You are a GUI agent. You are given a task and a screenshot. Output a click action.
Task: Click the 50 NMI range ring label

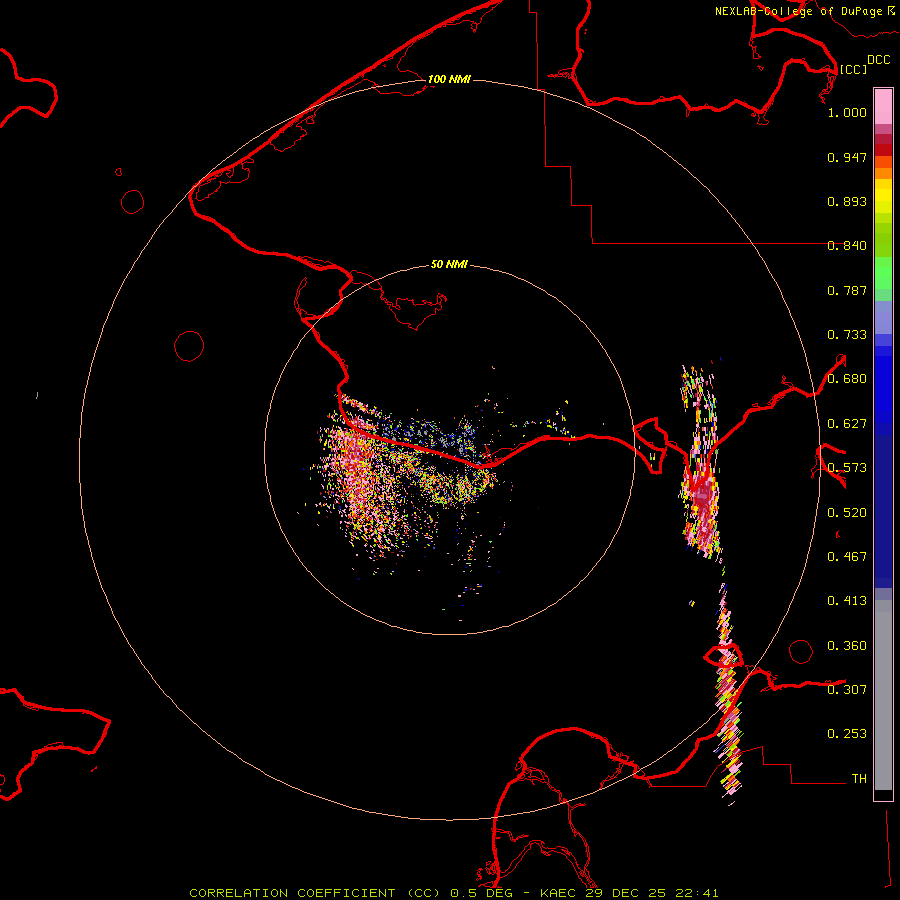(x=449, y=264)
